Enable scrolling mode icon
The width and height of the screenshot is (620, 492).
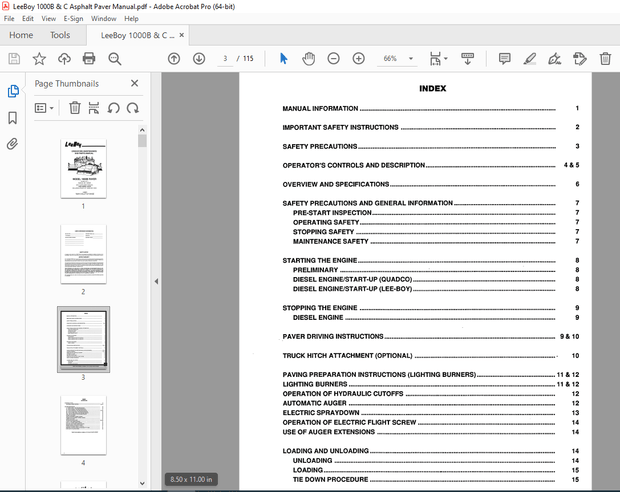[467, 59]
